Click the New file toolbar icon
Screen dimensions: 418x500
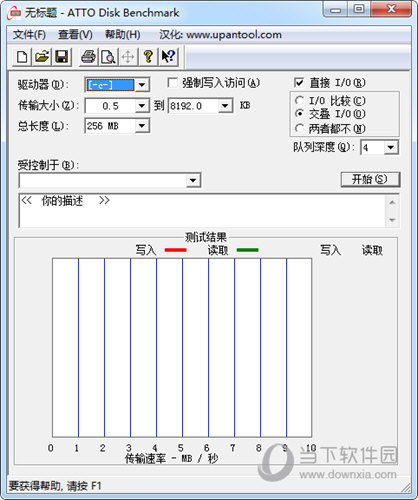pos(22,57)
